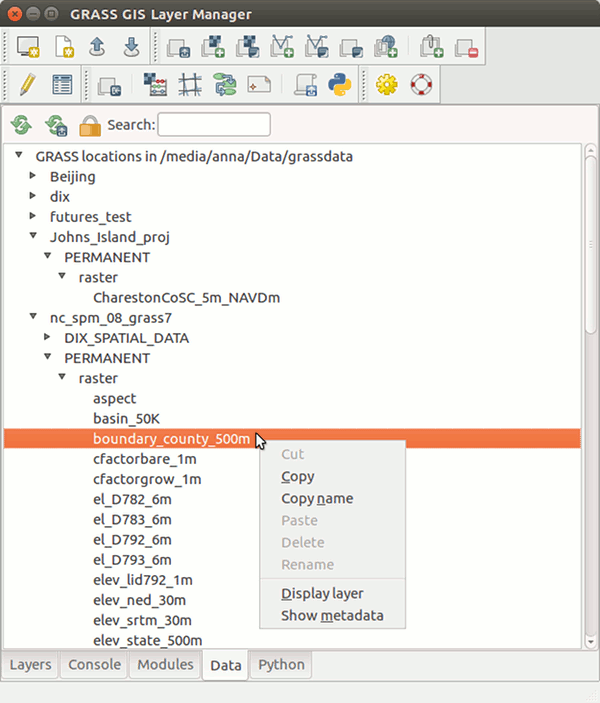The width and height of the screenshot is (600, 703).
Task: Expand the DIX_SPATIAL_DATA mapset
Action: (x=48, y=337)
